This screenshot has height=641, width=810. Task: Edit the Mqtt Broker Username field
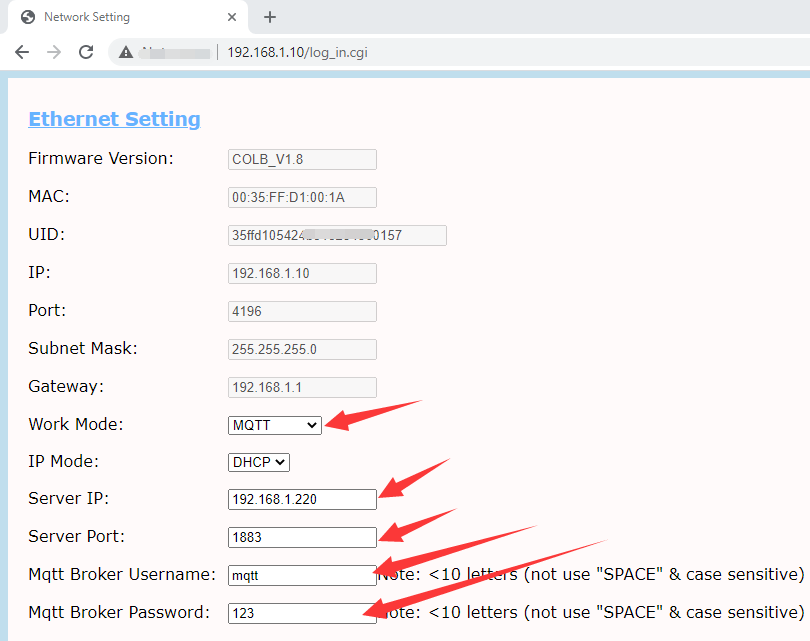click(302, 575)
